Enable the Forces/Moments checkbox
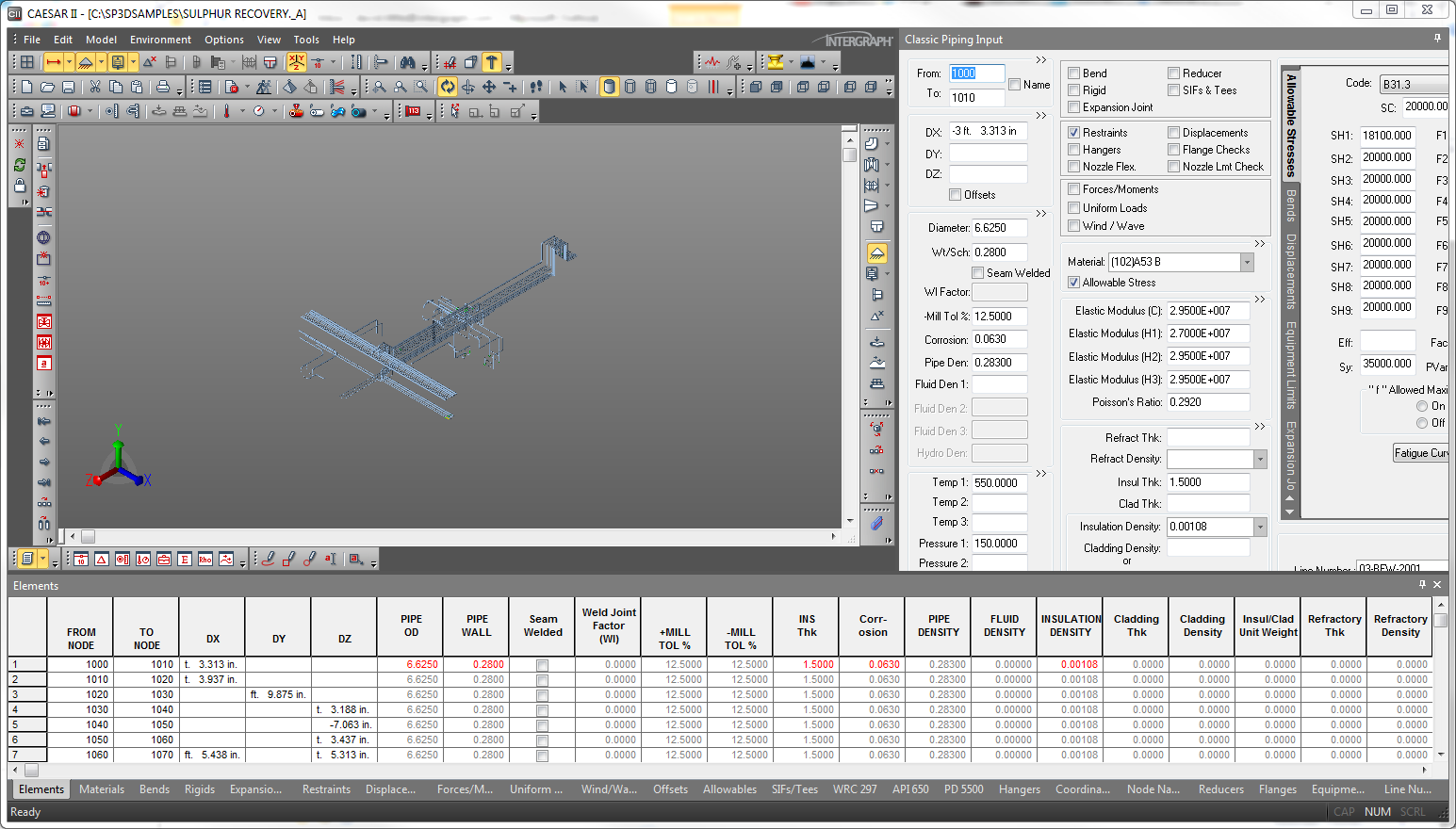This screenshot has width=1456, height=829. pyautogui.click(x=1073, y=189)
